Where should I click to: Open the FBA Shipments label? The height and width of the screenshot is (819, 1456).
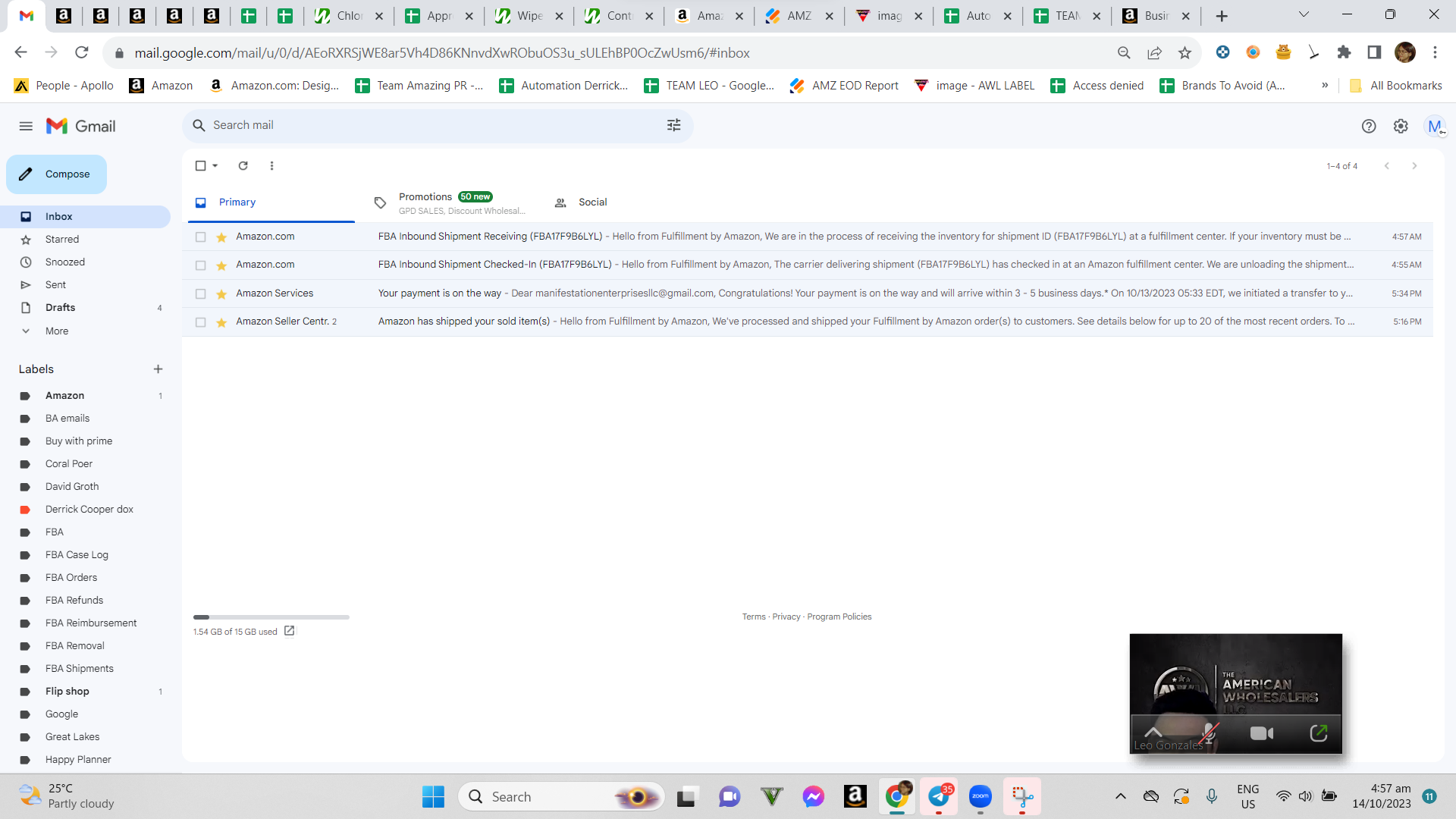point(79,669)
